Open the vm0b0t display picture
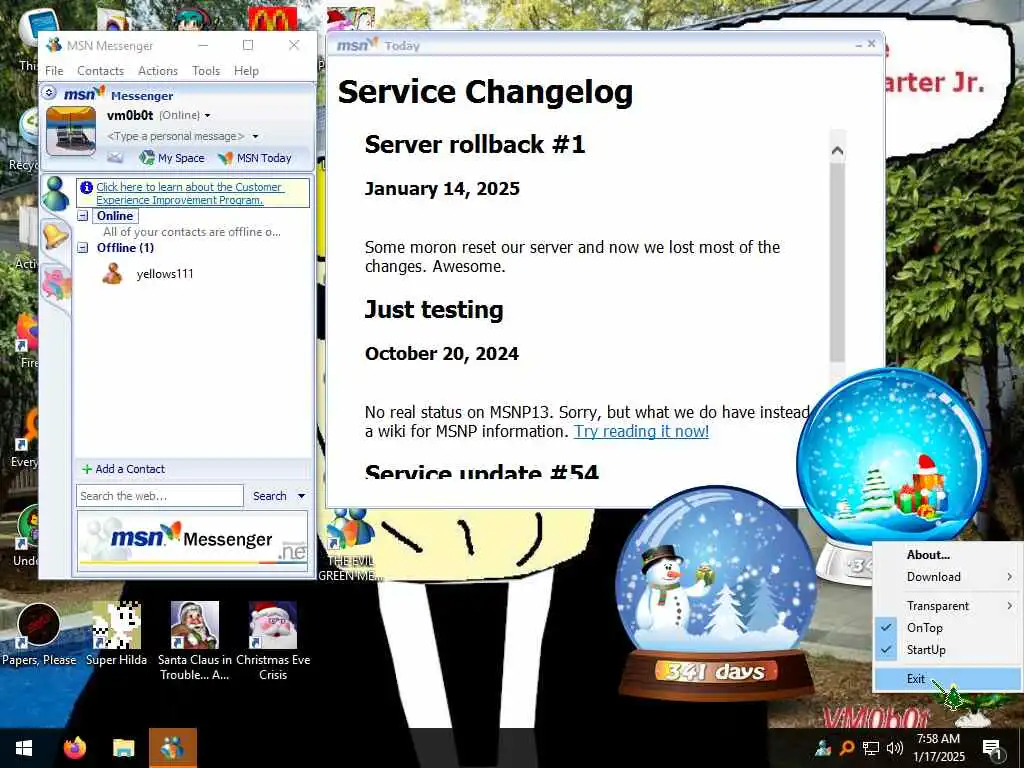1024x768 pixels. [x=71, y=131]
